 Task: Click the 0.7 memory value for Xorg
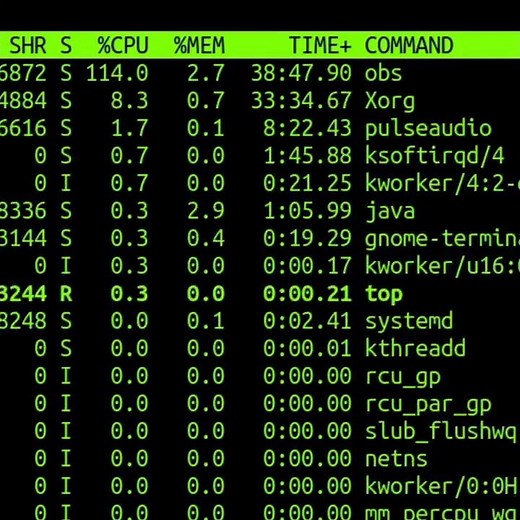pyautogui.click(x=206, y=101)
